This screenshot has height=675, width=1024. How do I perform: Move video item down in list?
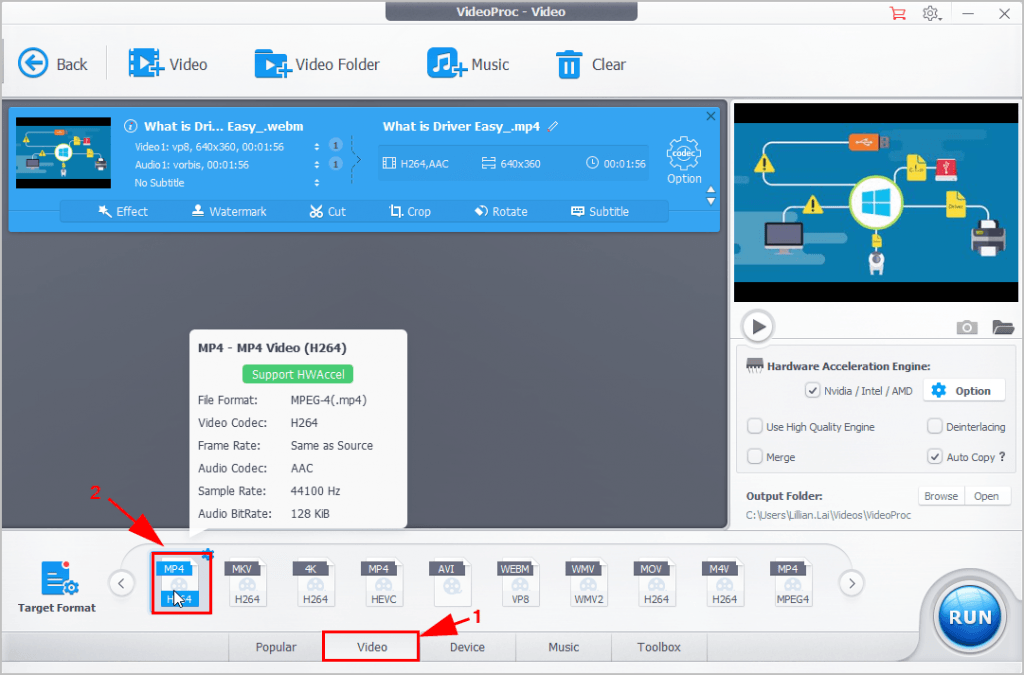point(711,202)
